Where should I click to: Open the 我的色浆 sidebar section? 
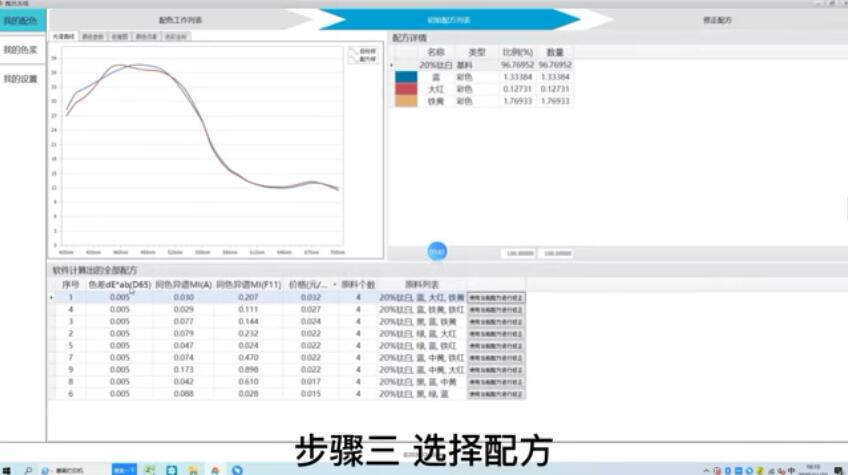coord(21,50)
